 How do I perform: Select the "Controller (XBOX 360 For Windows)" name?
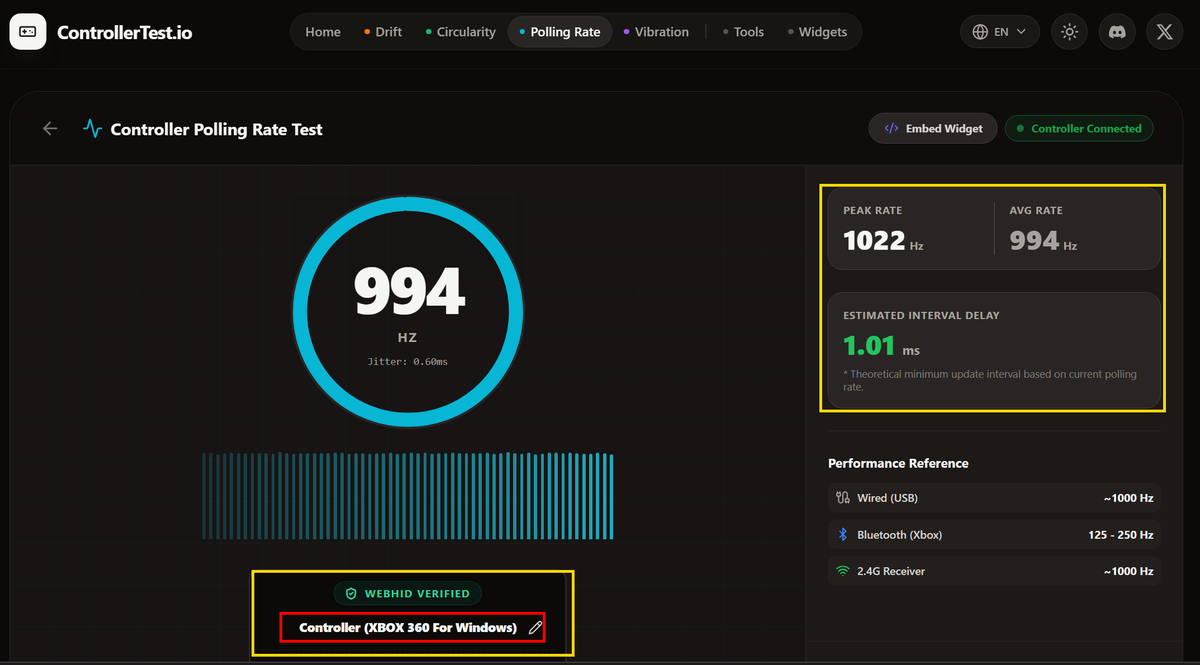point(408,628)
